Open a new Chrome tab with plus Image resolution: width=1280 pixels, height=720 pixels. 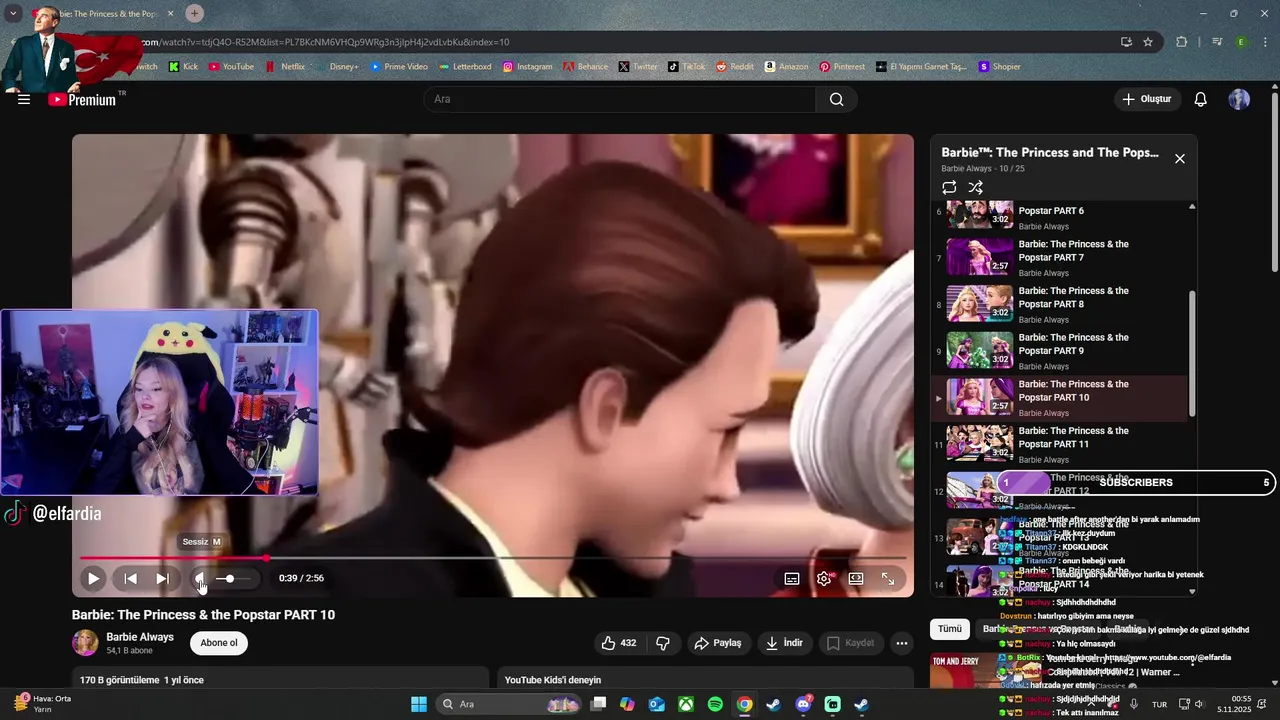(194, 13)
